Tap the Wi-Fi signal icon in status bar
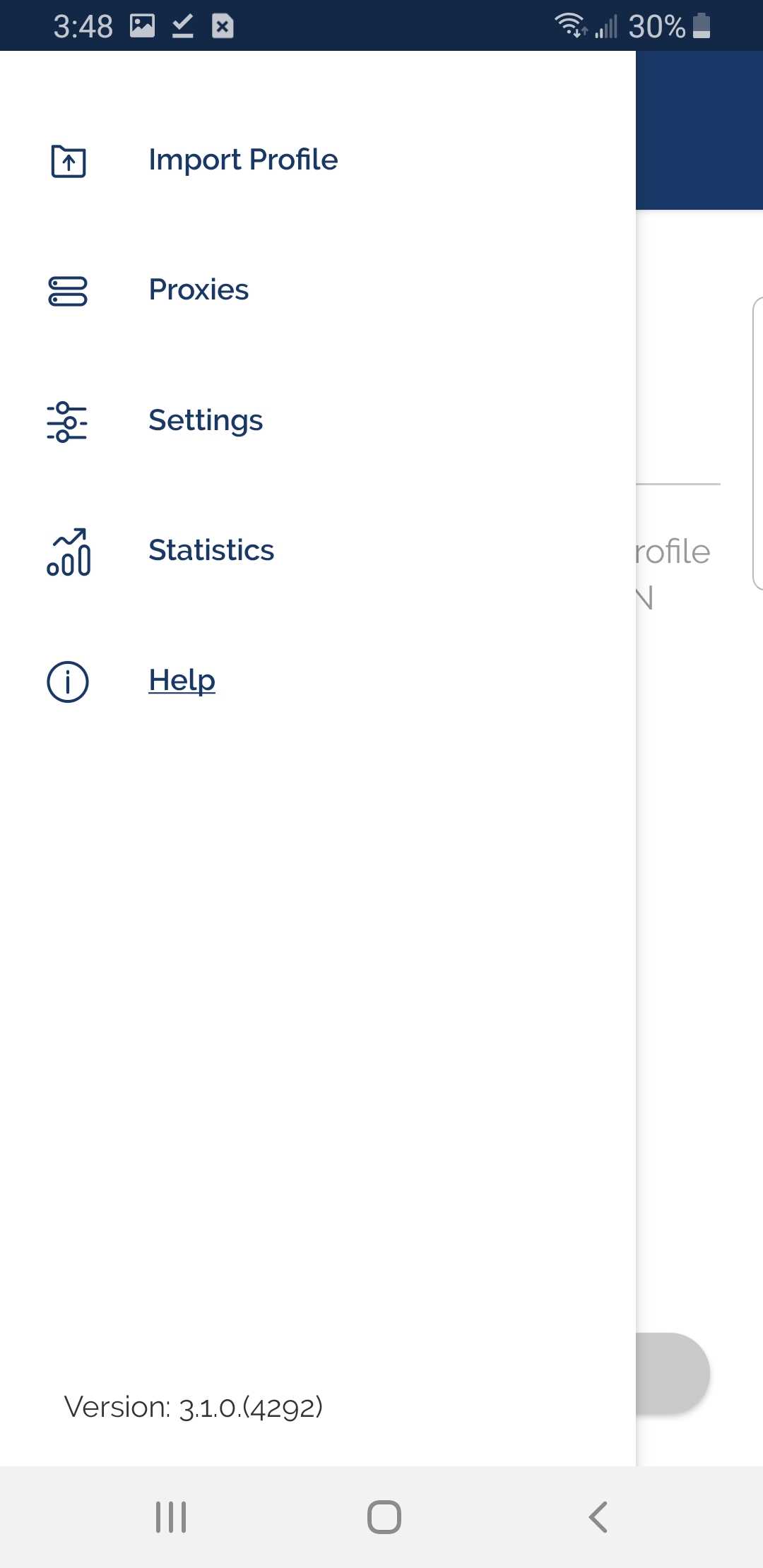Screen dimensions: 763x1568 569,25
